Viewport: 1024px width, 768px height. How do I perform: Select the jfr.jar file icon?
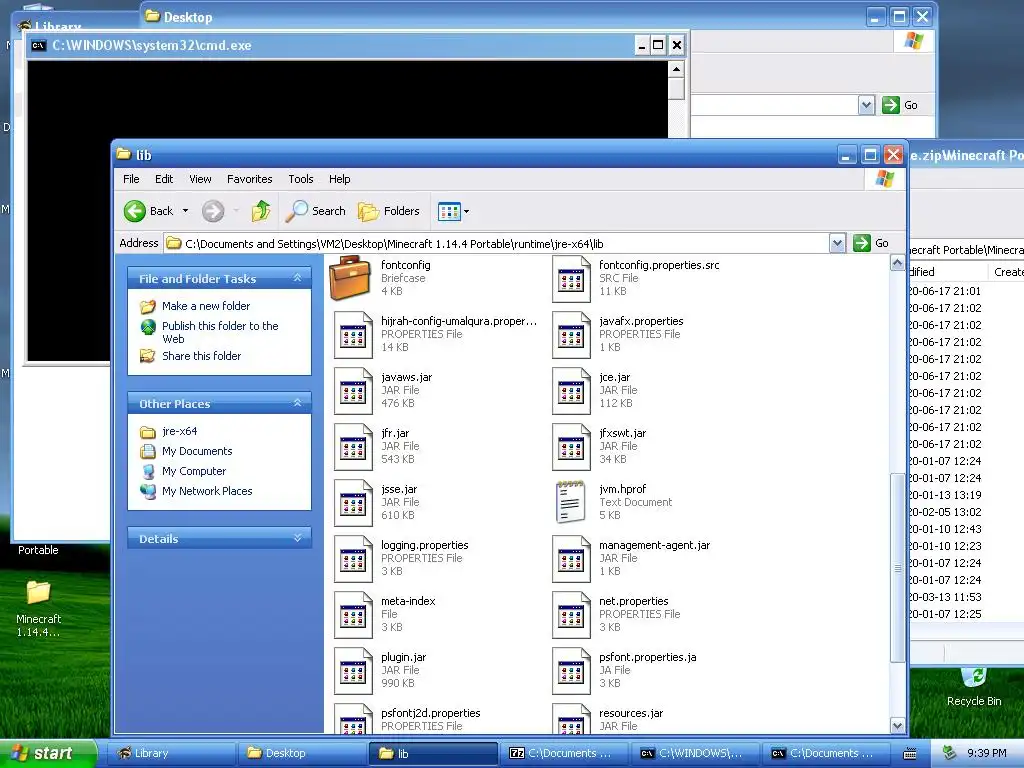(x=353, y=447)
